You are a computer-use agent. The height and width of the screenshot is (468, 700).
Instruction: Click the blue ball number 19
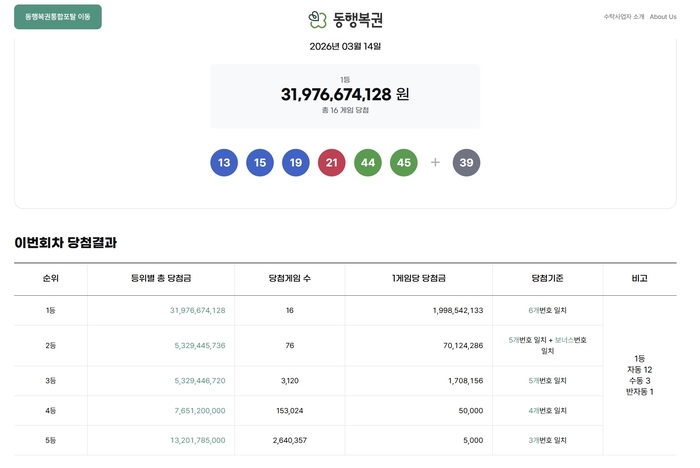click(296, 163)
